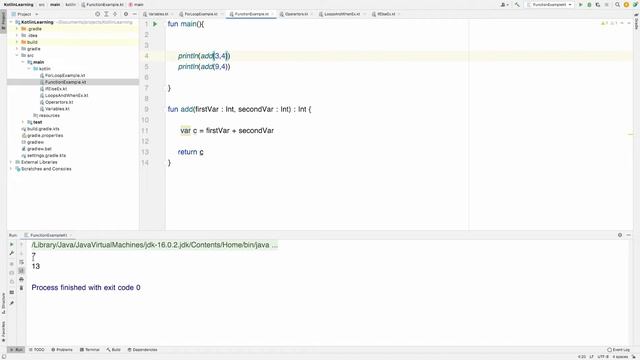Hide the Project panel with minus icon
The height and width of the screenshot is (360, 640).
pyautogui.click(x=135, y=14)
